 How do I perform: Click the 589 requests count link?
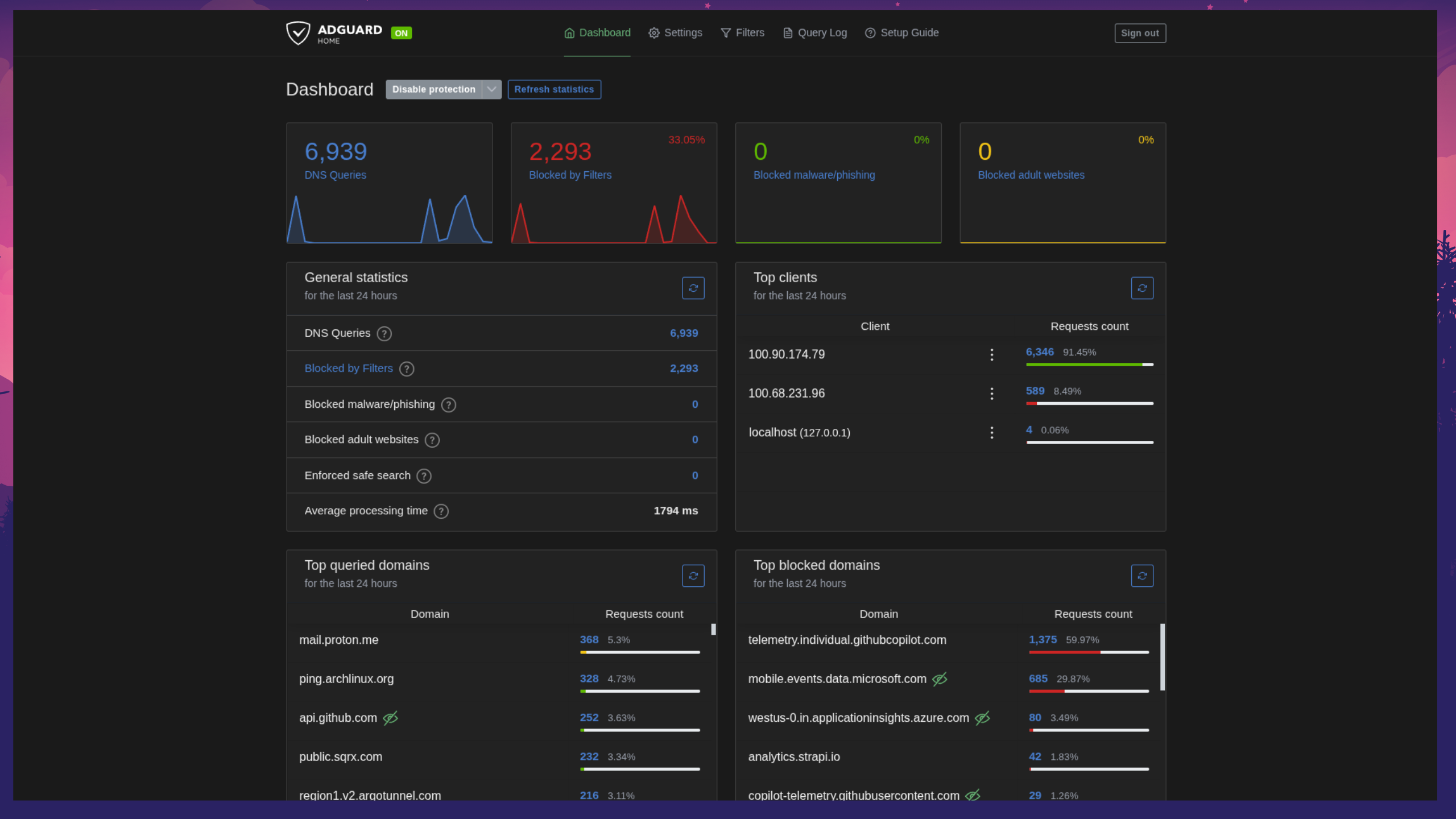[1035, 391]
